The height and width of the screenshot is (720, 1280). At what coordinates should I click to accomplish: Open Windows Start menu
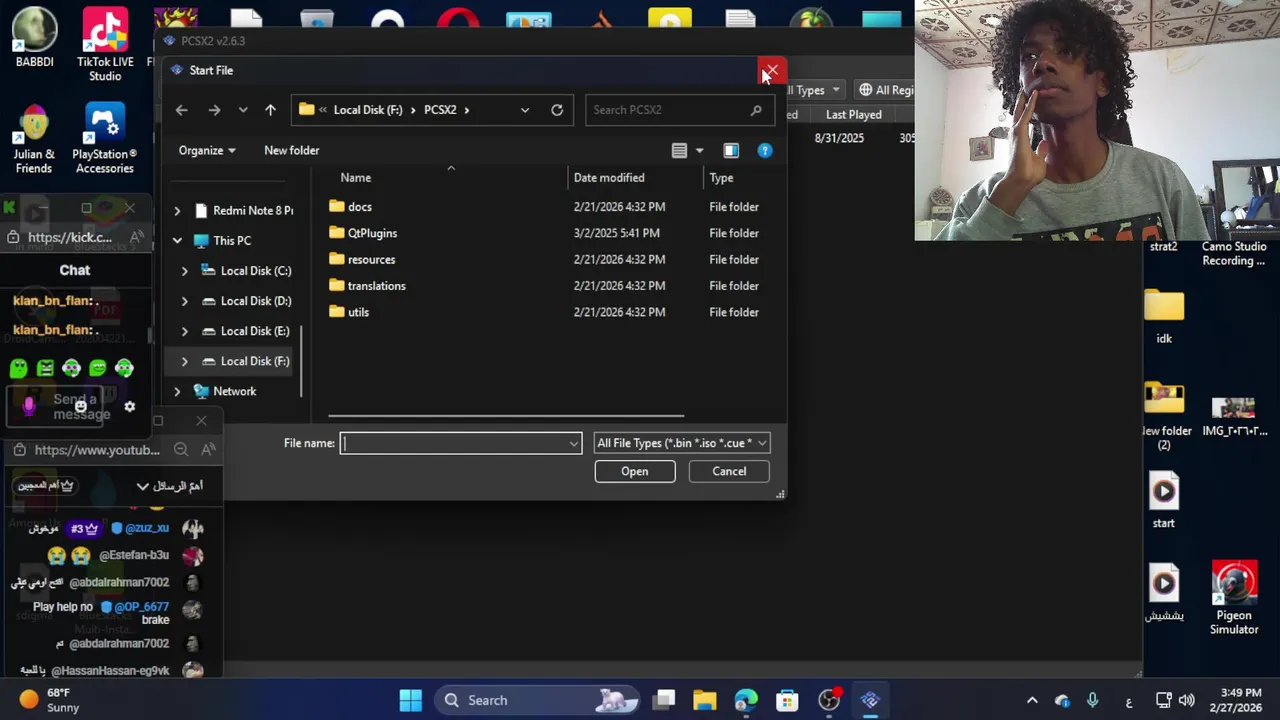(x=411, y=700)
